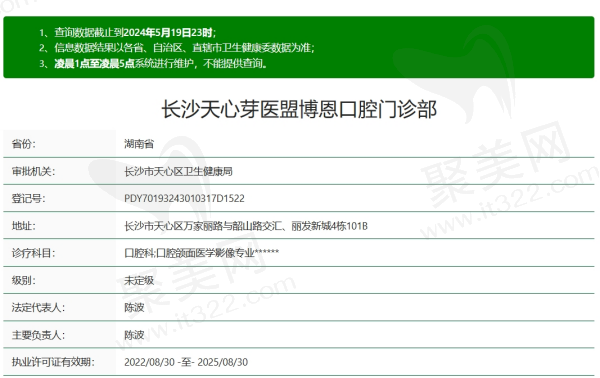This screenshot has height=378, width=600.
Task: Select 陈波 in the 主要负责人 row
Action: (134, 335)
